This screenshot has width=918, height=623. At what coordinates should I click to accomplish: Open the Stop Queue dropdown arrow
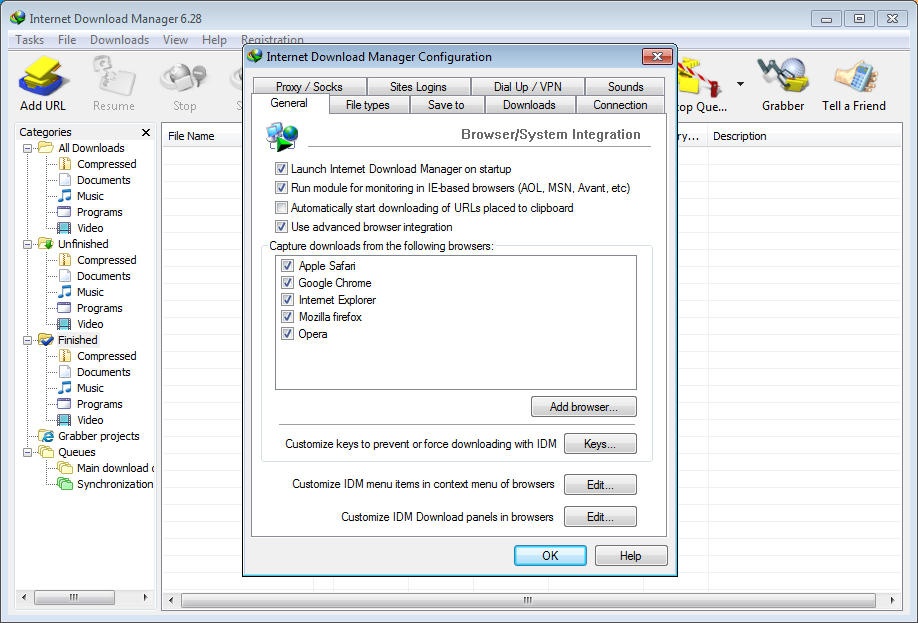pos(740,84)
